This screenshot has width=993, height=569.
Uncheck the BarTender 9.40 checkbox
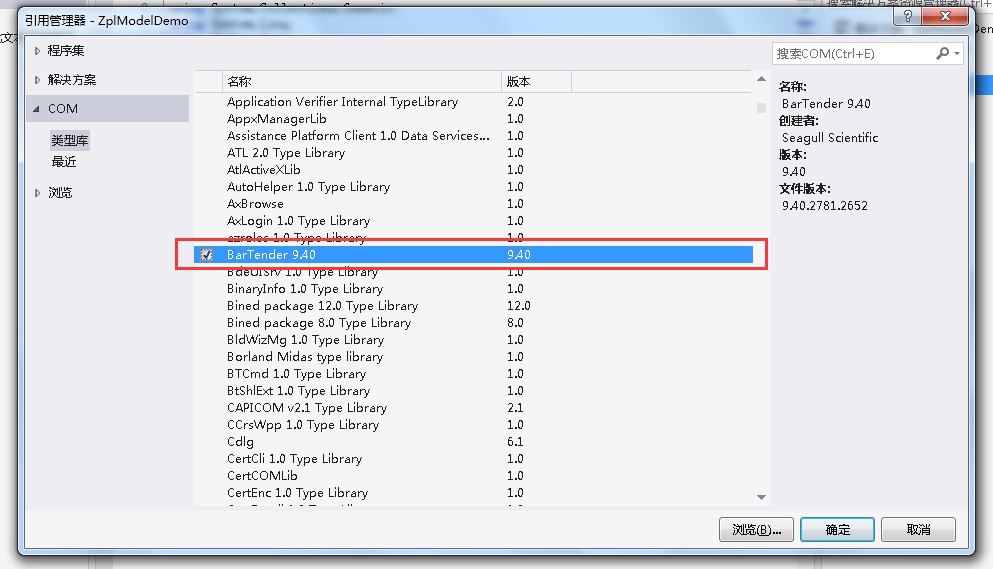pyautogui.click(x=206, y=255)
